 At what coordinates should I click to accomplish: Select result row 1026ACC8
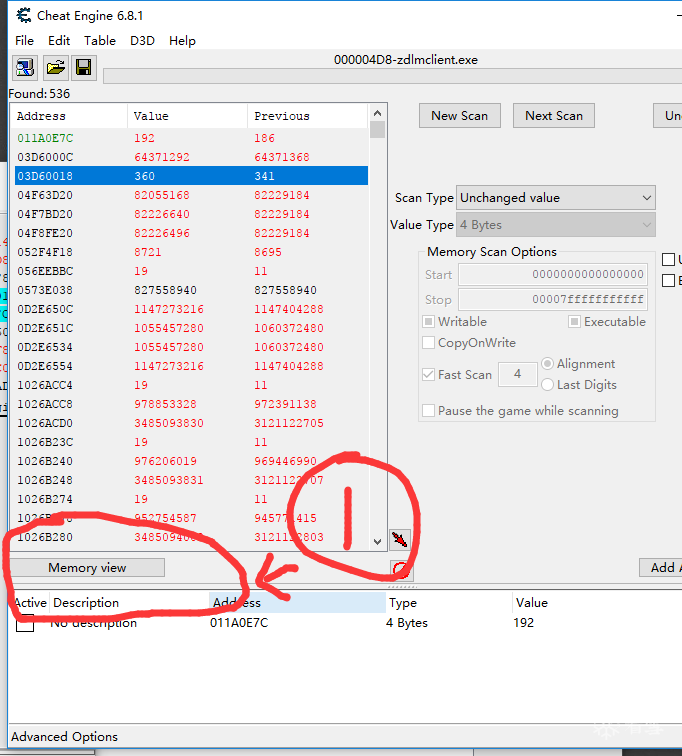point(191,404)
